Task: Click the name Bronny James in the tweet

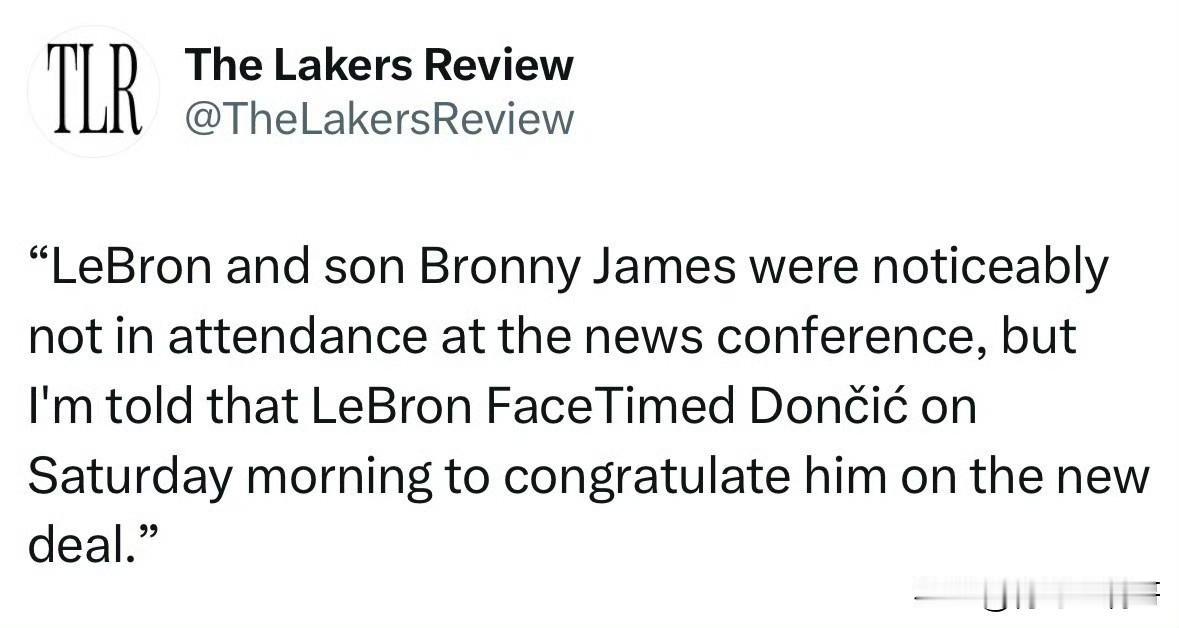Action: [x=577, y=268]
